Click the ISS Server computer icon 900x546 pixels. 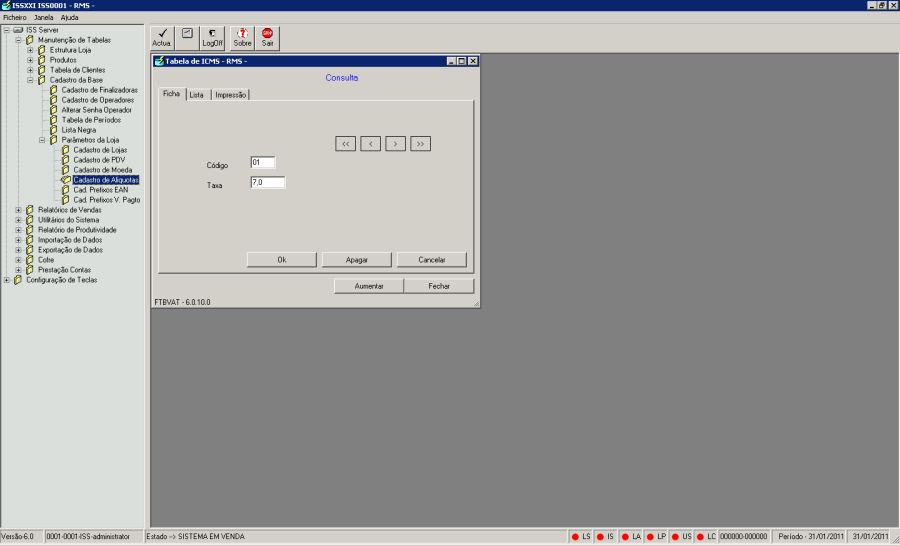click(x=18, y=30)
